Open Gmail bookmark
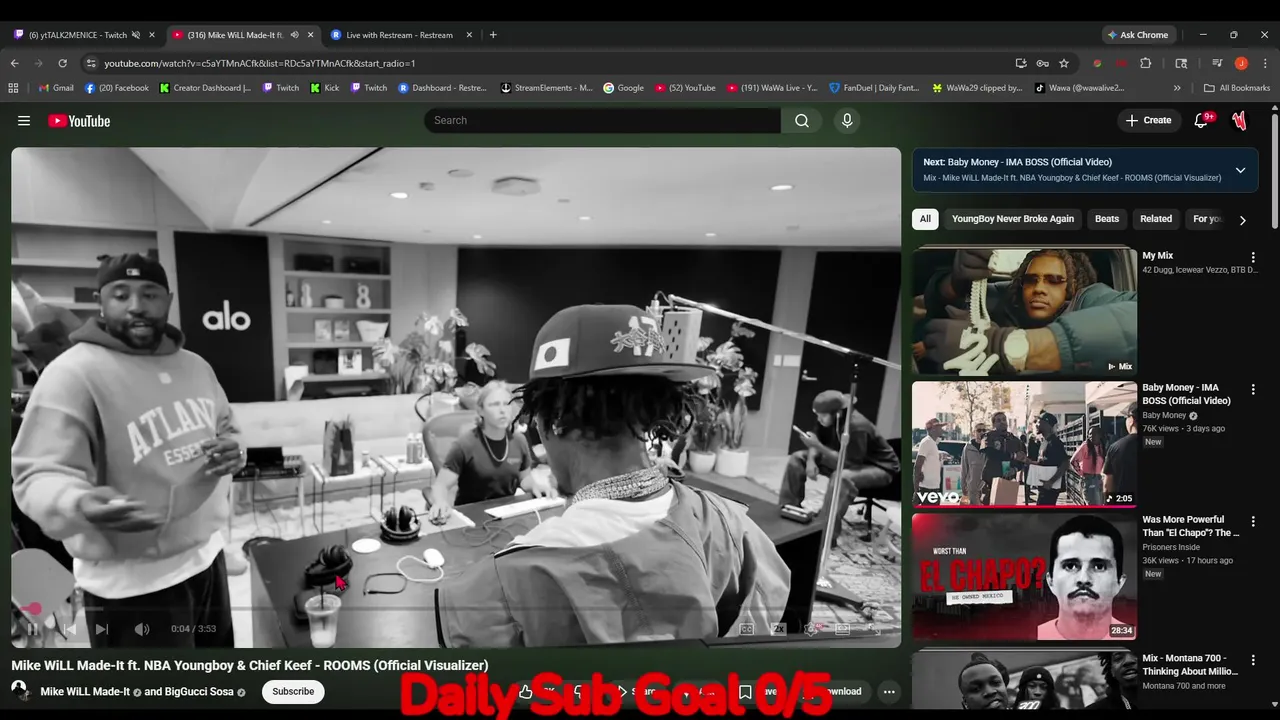The image size is (1280, 720). coord(56,88)
